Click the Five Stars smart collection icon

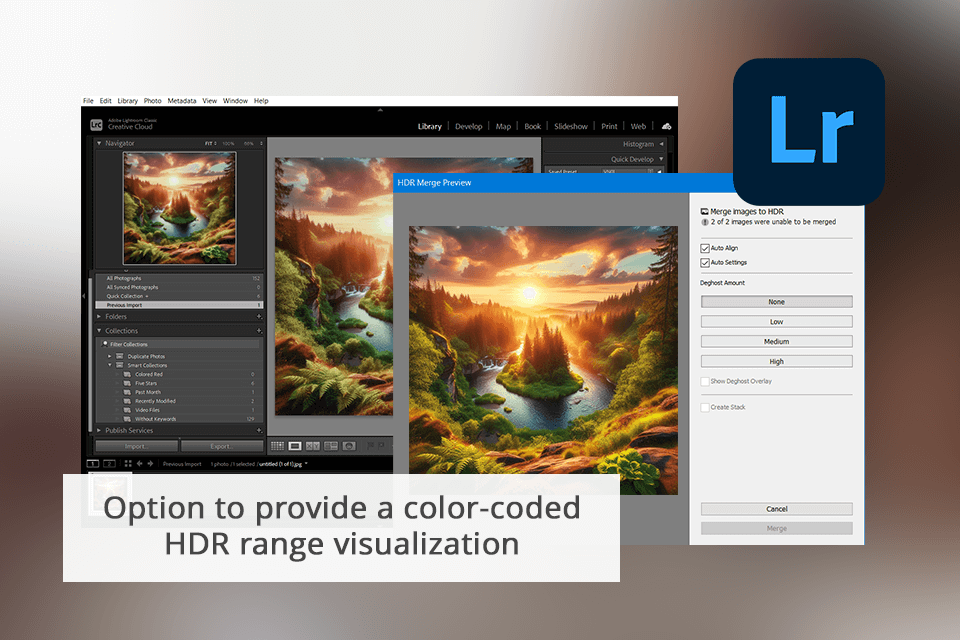[127, 383]
